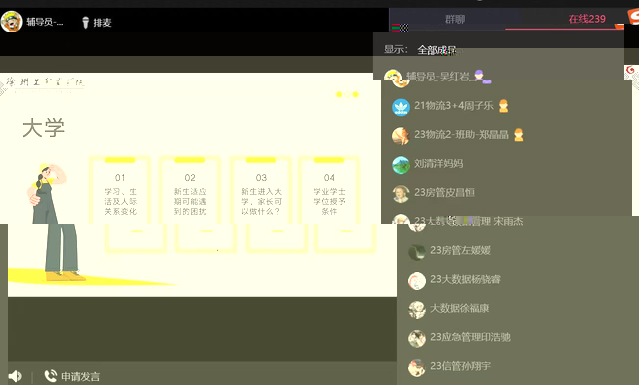Click avatar of 21物流3+4周子乐
The width and height of the screenshot is (639, 385).
401,107
